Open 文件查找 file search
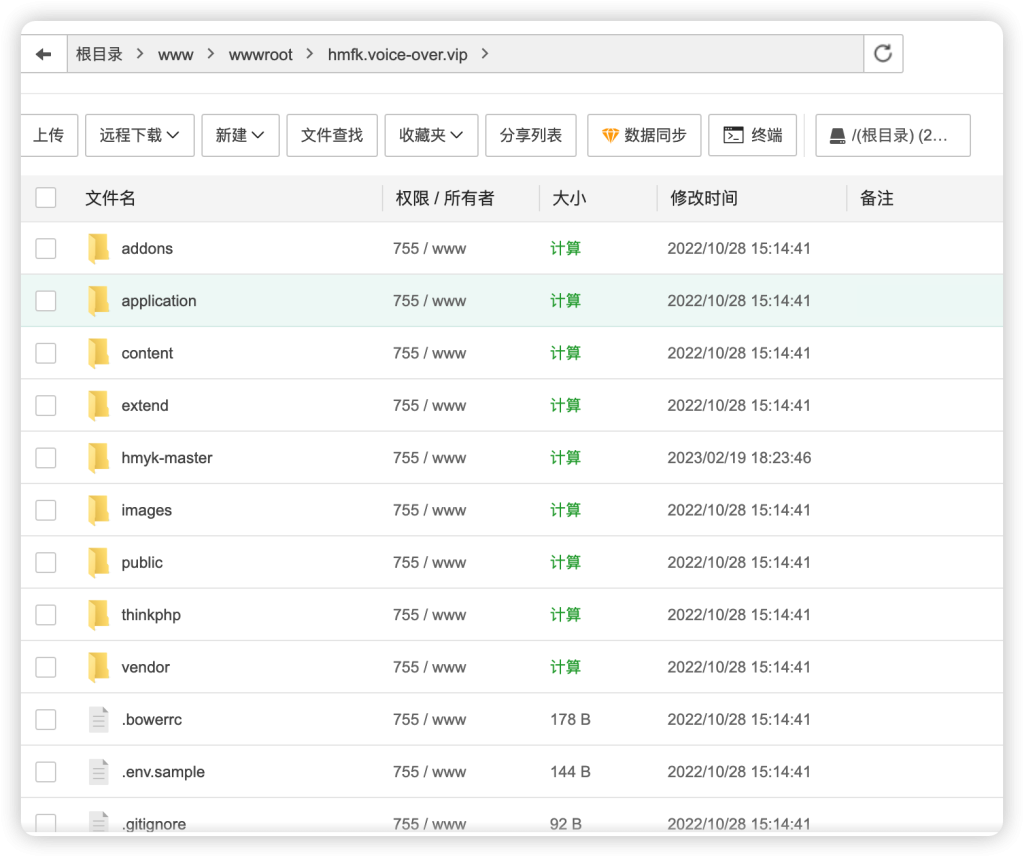The image size is (1024, 857). tap(331, 135)
